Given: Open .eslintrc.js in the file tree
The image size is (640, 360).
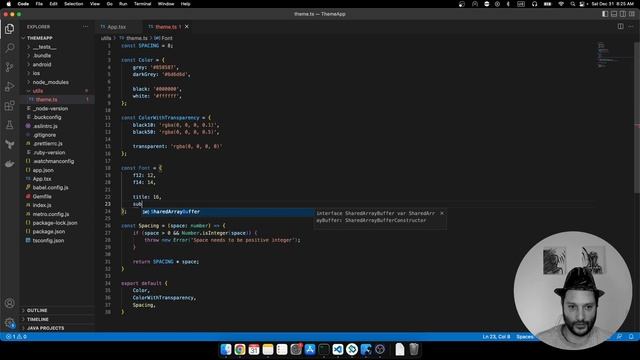Looking at the screenshot, I should tap(45, 126).
